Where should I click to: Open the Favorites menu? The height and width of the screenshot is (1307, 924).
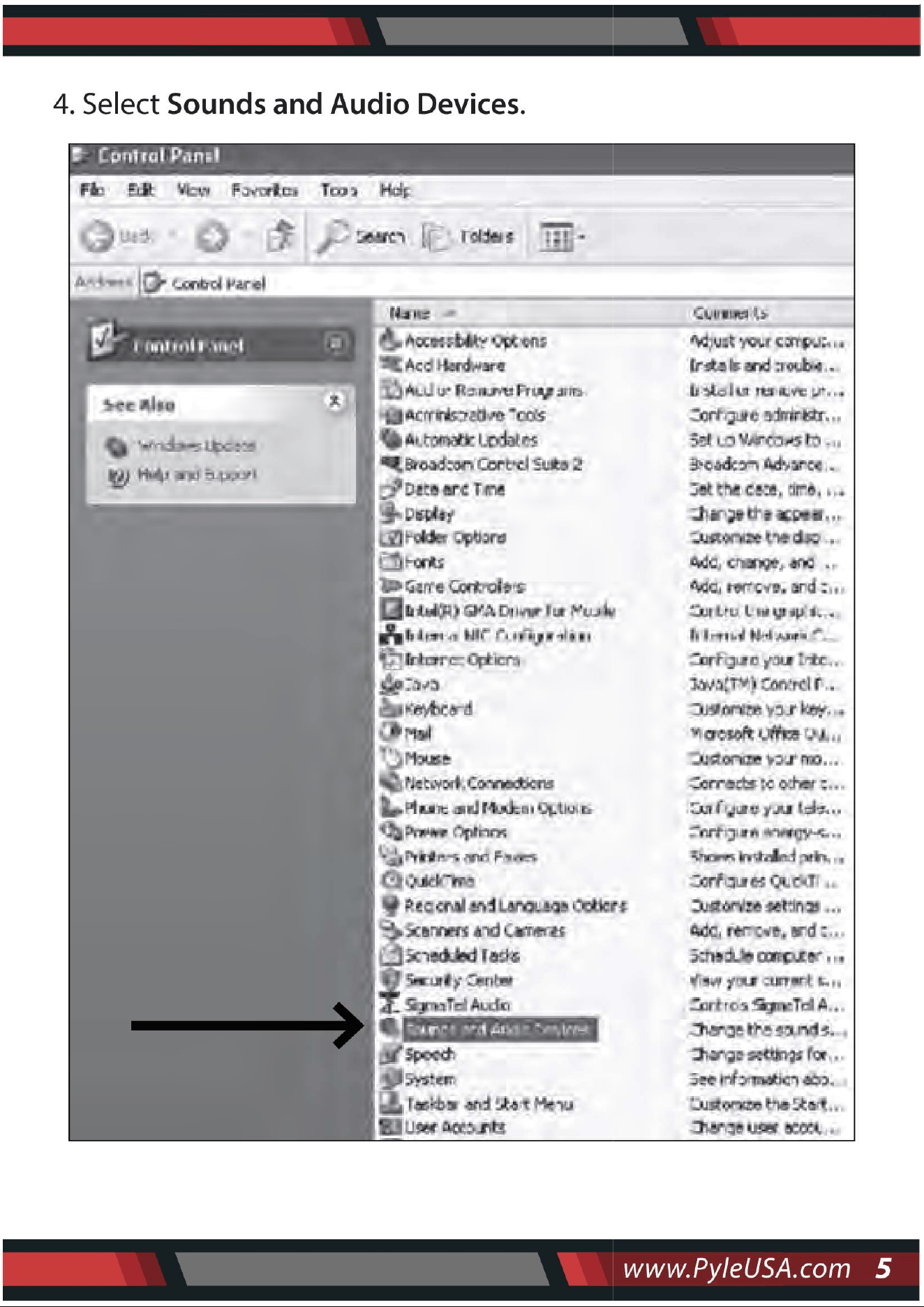coord(264,190)
